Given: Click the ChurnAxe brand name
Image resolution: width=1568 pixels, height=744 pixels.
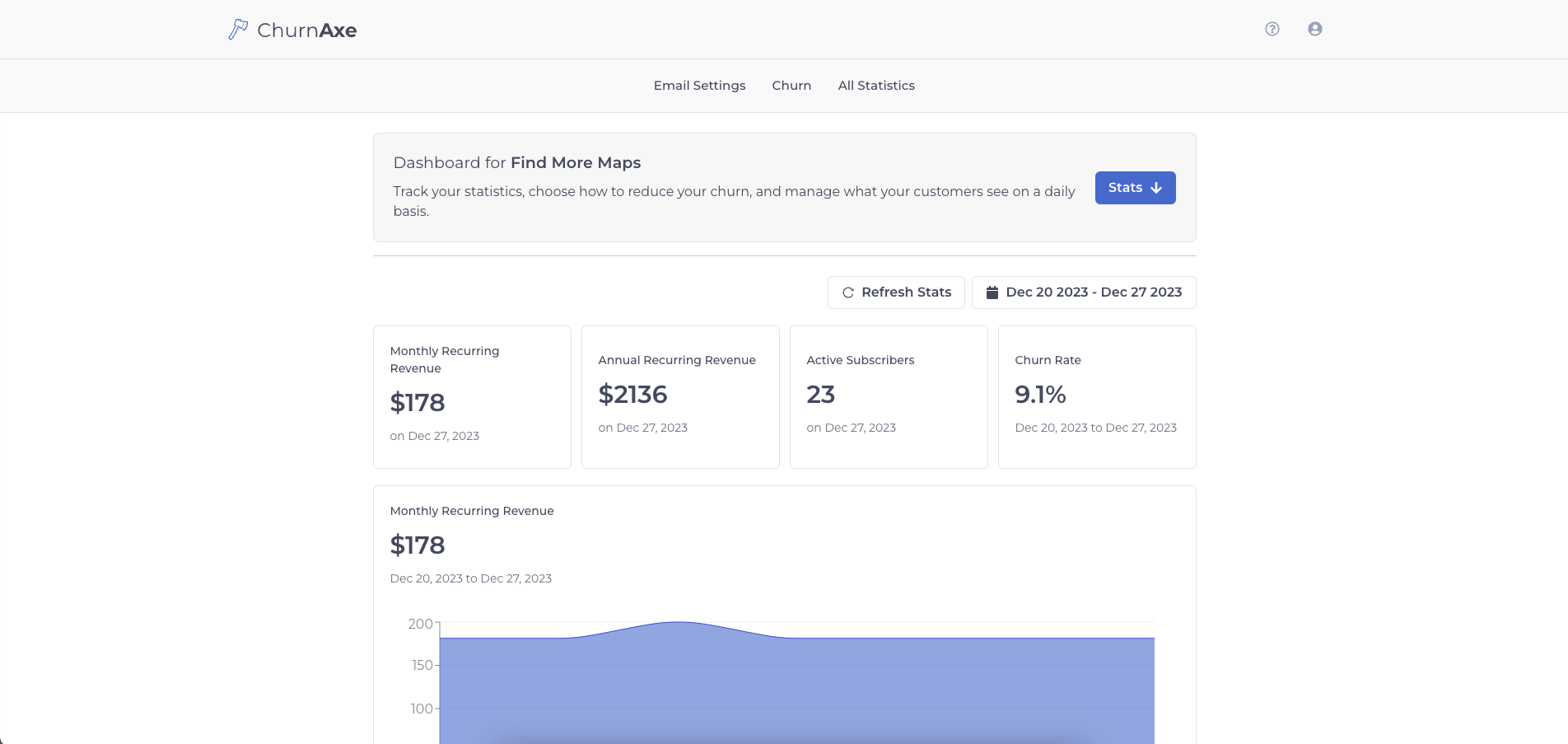Looking at the screenshot, I should pyautogui.click(x=306, y=30).
